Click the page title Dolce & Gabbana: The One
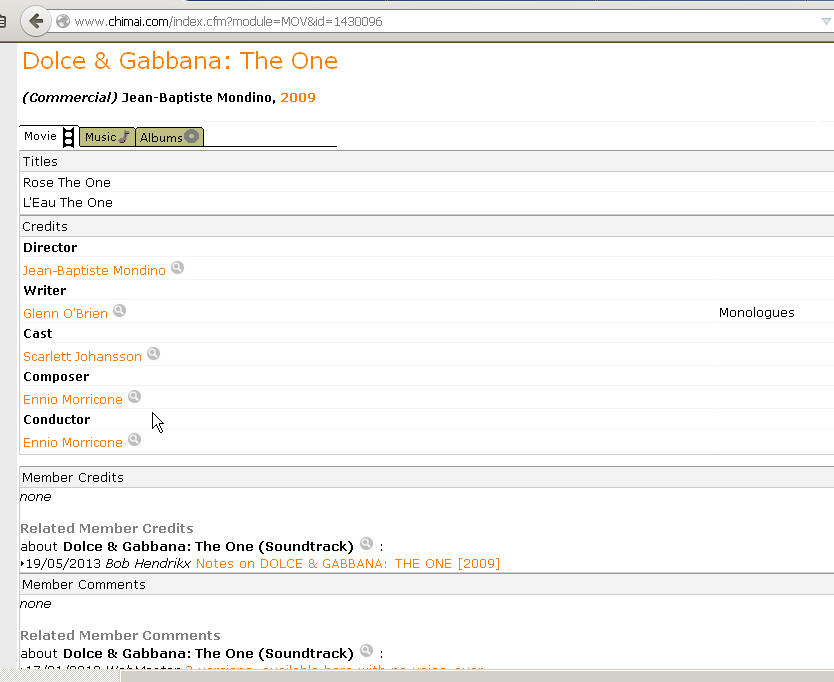The height and width of the screenshot is (682, 834). pos(180,61)
